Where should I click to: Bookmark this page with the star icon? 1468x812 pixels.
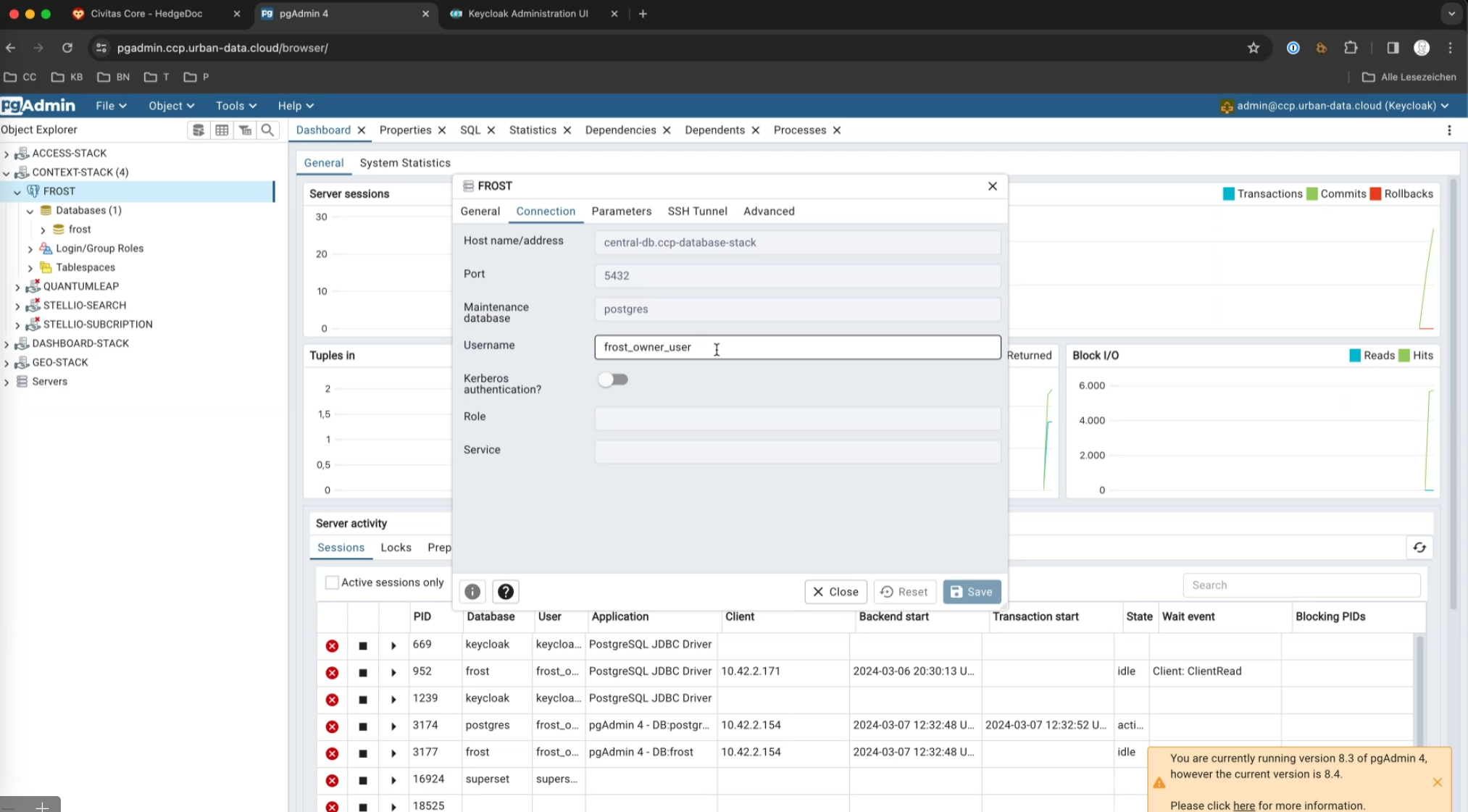[1254, 48]
